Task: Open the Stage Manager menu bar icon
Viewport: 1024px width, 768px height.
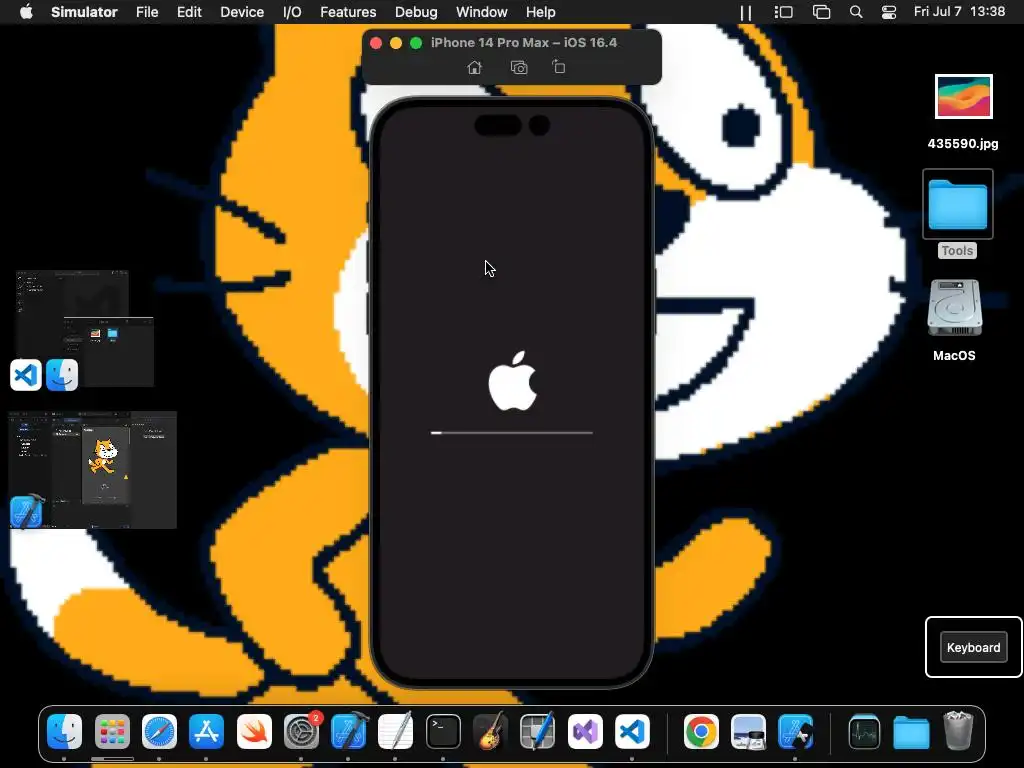Action: 783,12
